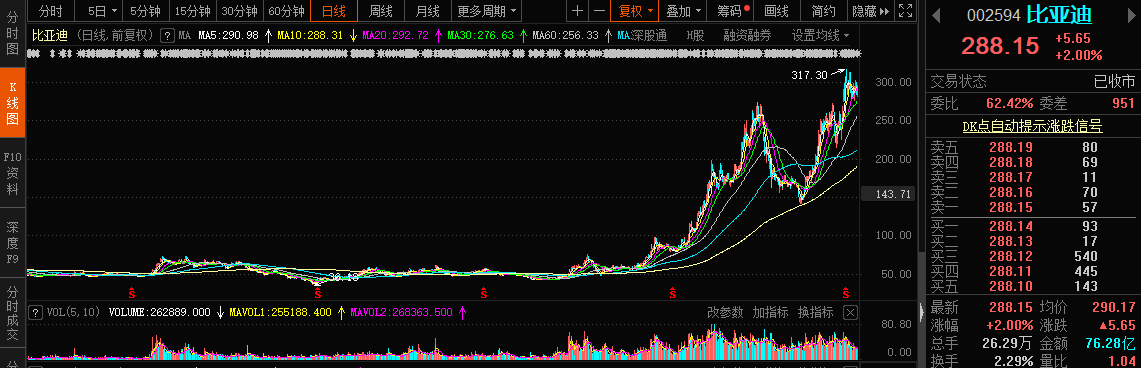Click the leftmost red S marker
Image resolution: width=1141 pixels, height=368 pixels.
(x=132, y=292)
